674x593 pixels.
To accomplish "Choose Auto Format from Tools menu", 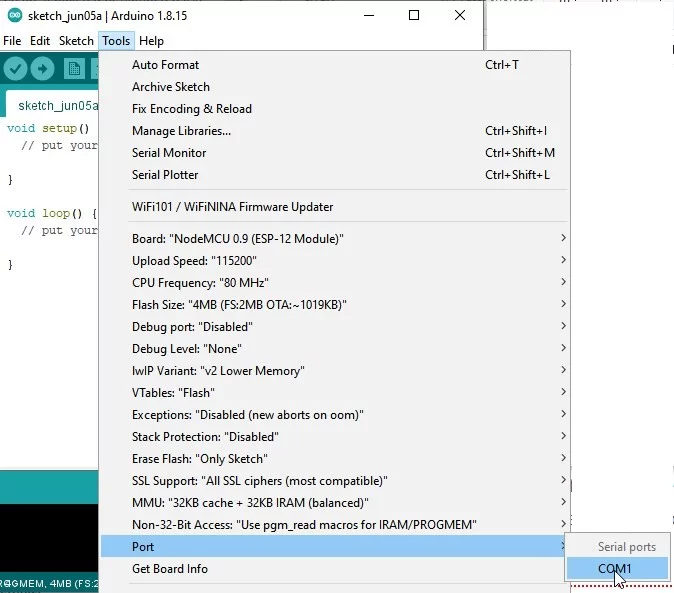I will (x=335, y=65).
